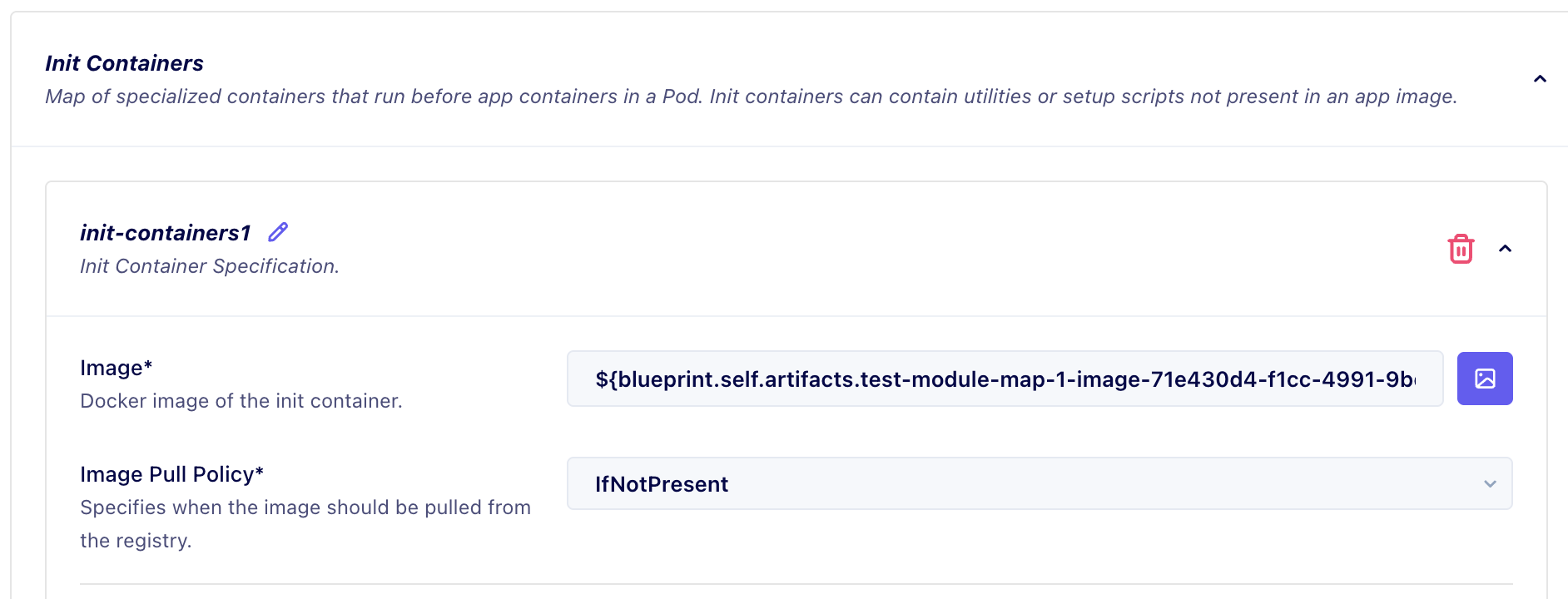Click the Init Containers heading

[x=124, y=63]
